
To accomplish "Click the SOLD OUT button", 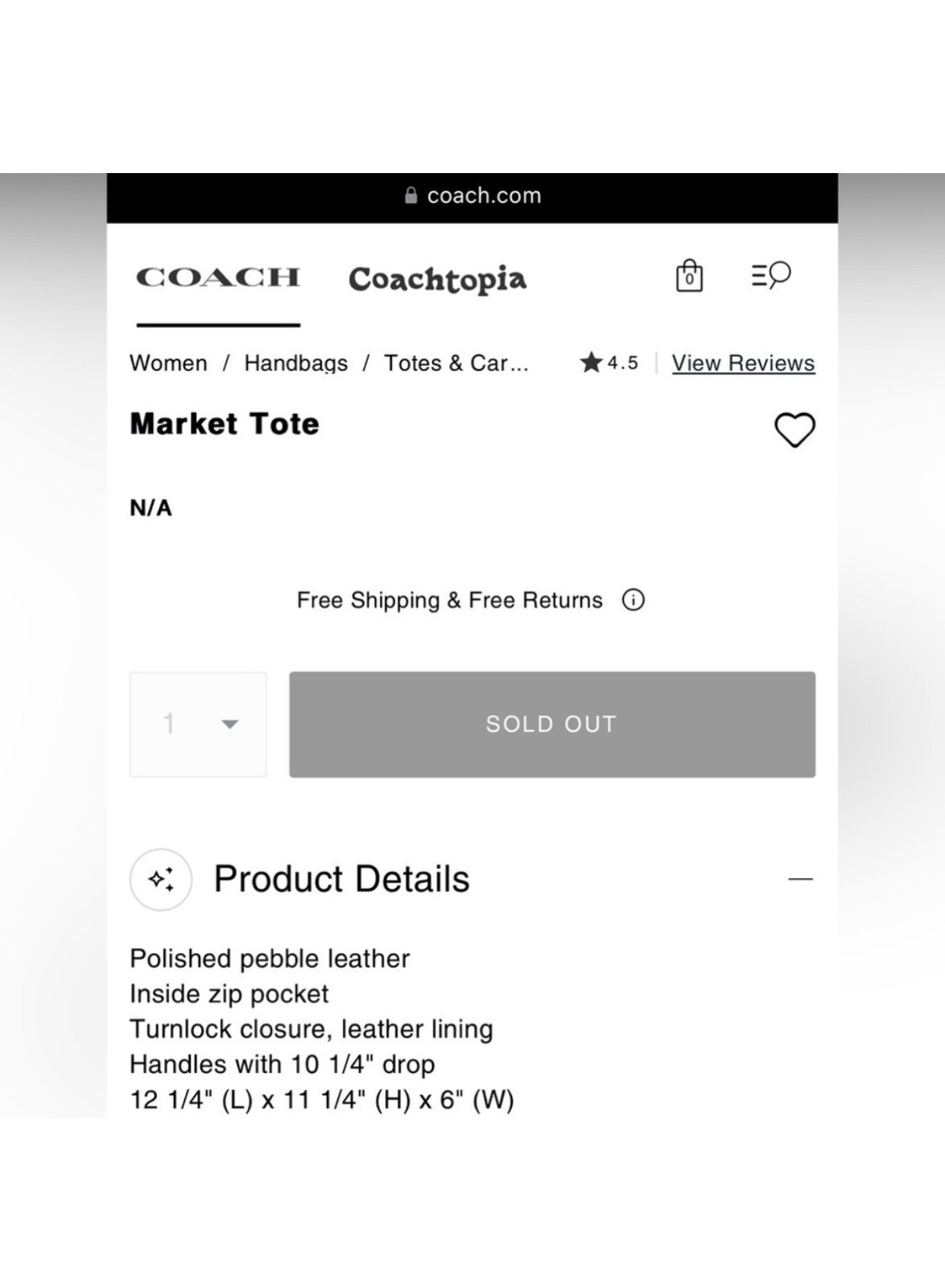I will (552, 724).
